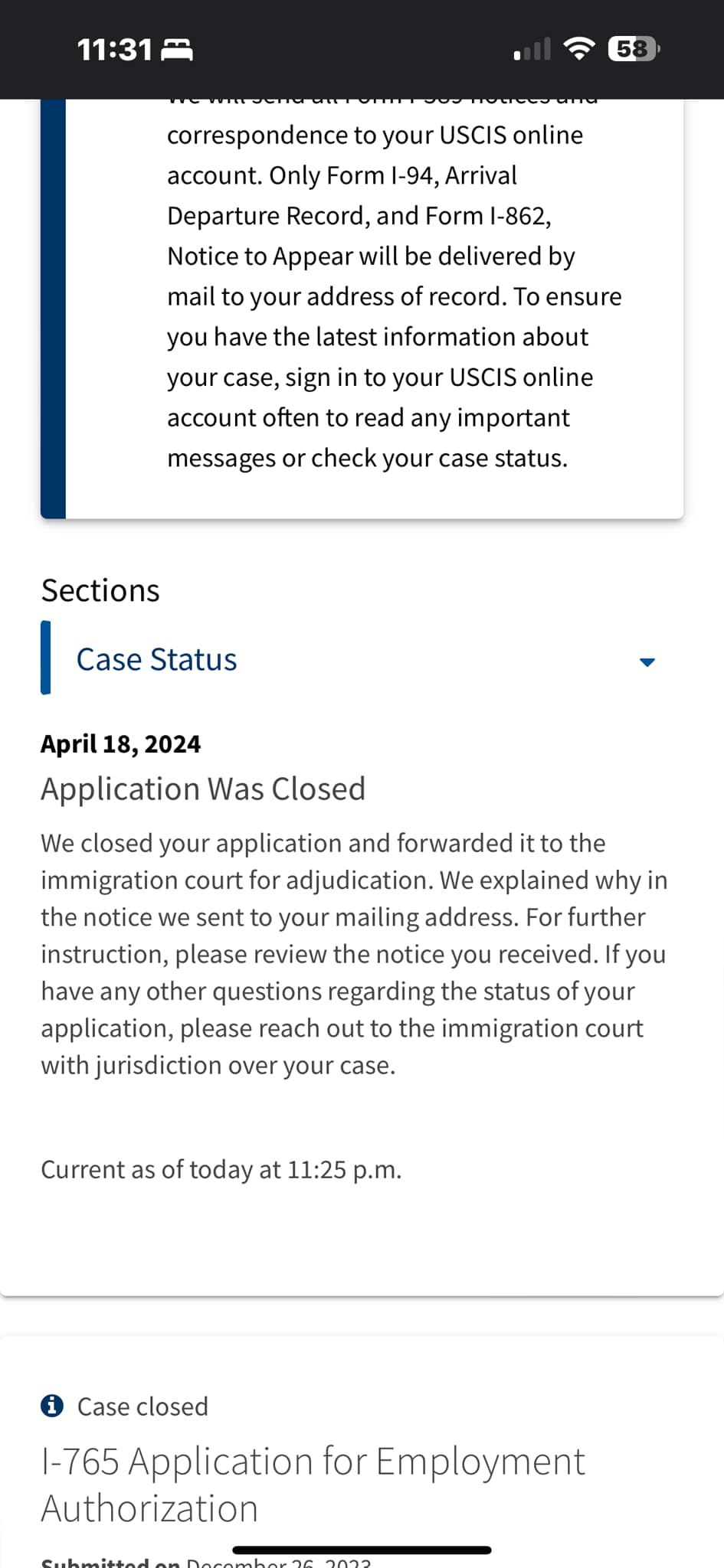Tap the closed application explanation paragraph

(354, 954)
